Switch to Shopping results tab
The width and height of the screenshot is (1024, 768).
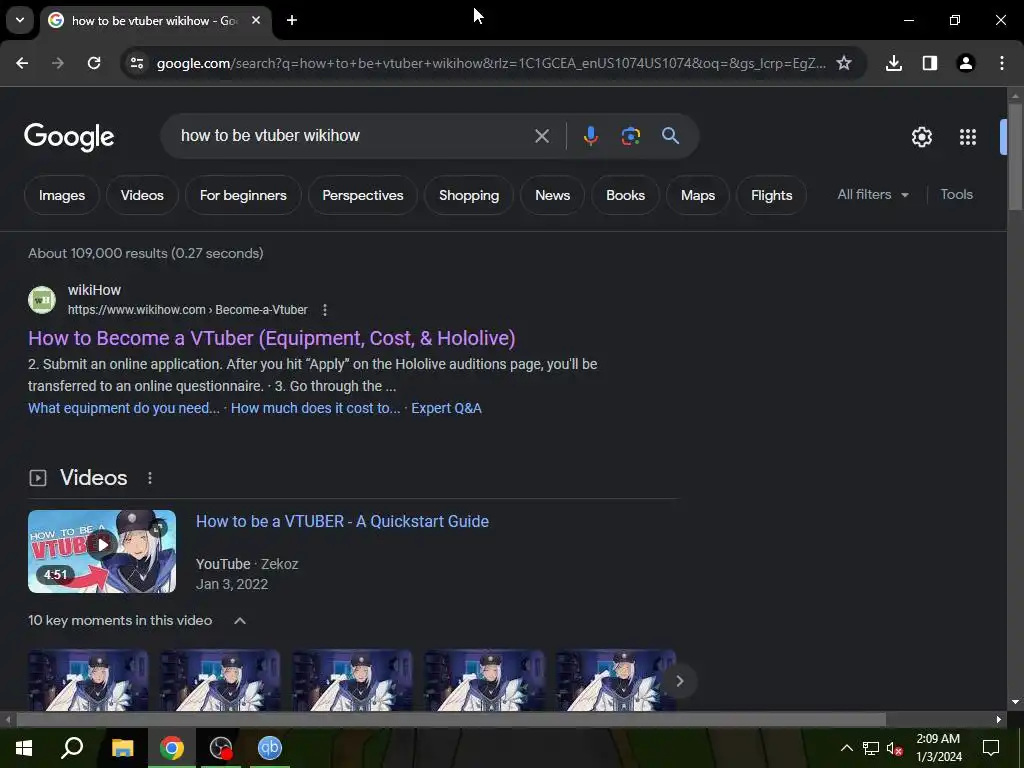(x=469, y=195)
